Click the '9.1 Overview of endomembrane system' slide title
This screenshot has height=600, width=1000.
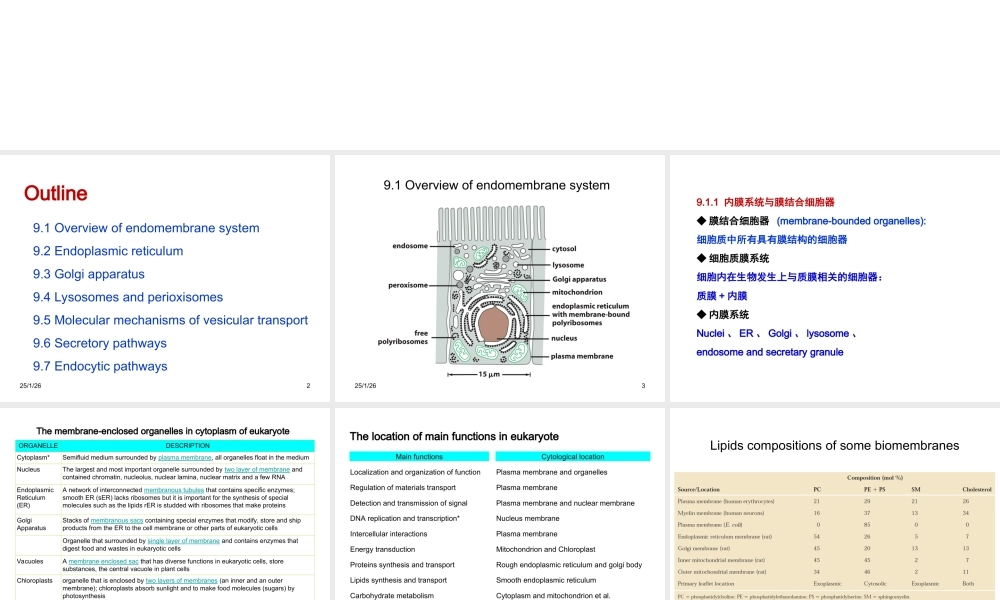tap(496, 185)
